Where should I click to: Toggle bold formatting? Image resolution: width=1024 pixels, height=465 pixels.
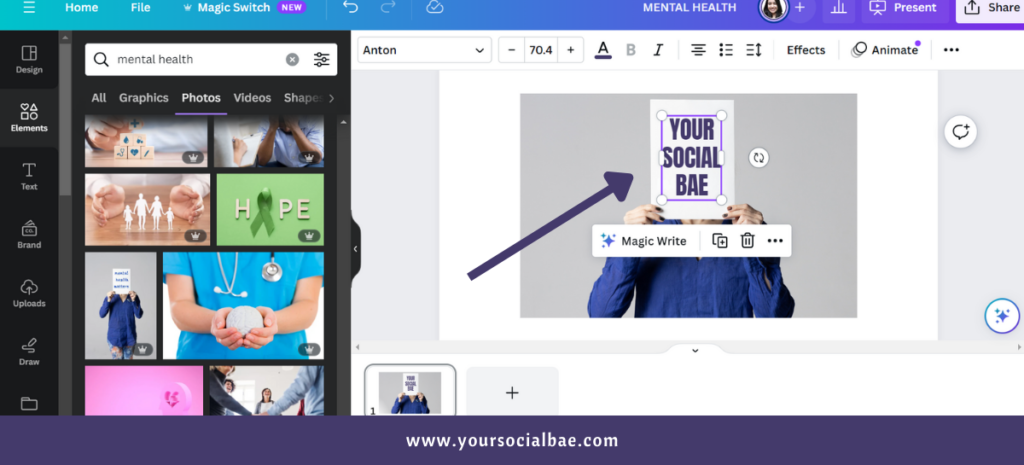point(631,50)
